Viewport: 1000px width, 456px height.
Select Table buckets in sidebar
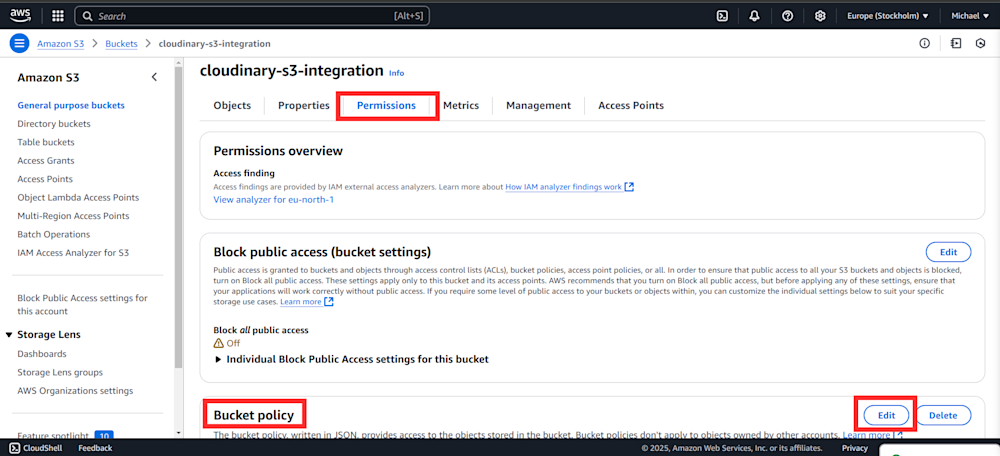46,142
